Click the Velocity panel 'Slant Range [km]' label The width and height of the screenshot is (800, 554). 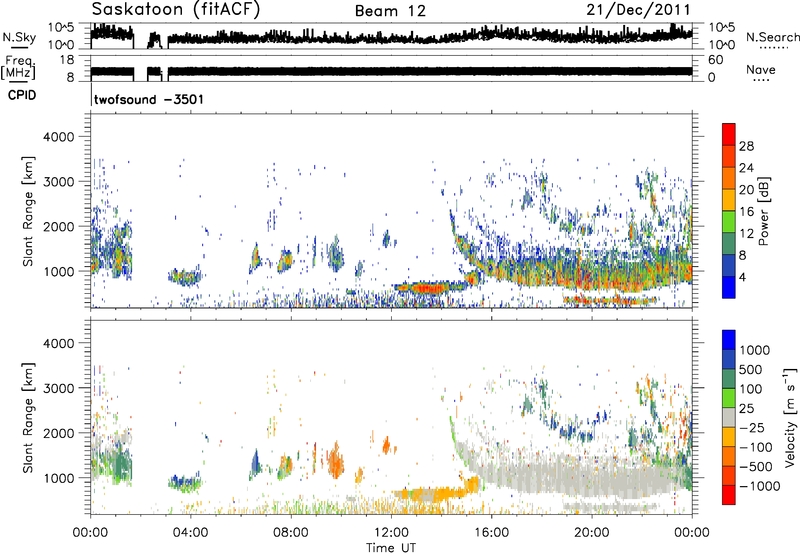(28, 417)
